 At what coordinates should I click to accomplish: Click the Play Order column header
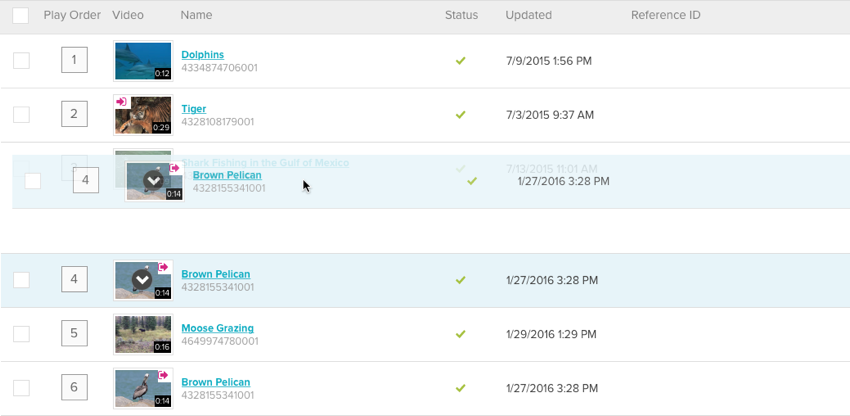(72, 15)
